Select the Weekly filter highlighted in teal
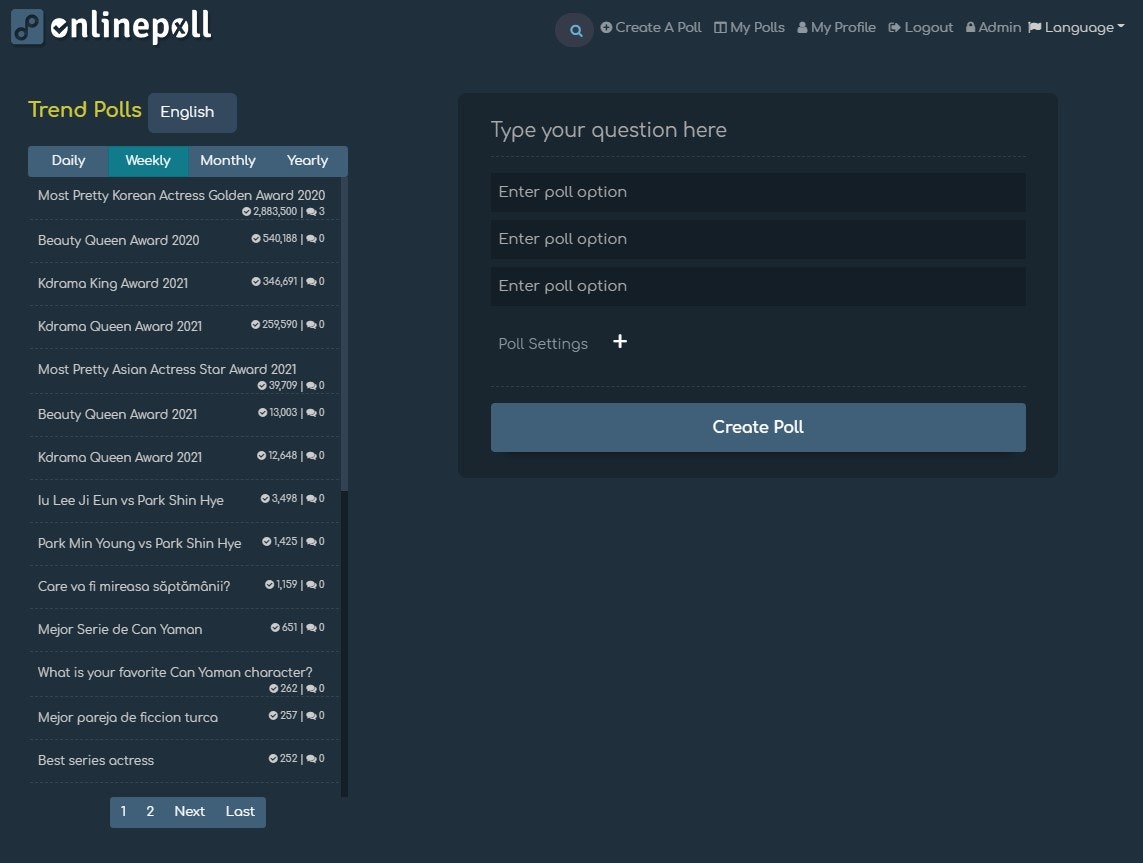The width and height of the screenshot is (1143, 863). (147, 160)
